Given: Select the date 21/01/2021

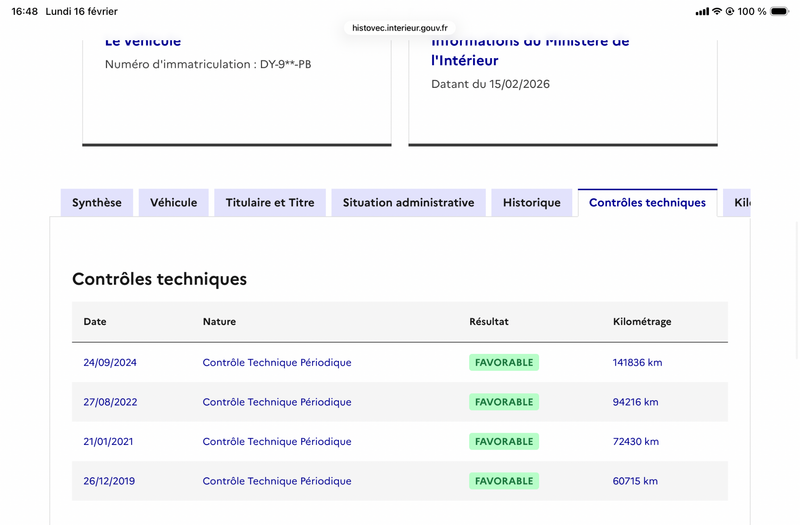Looking at the screenshot, I should pos(108,441).
